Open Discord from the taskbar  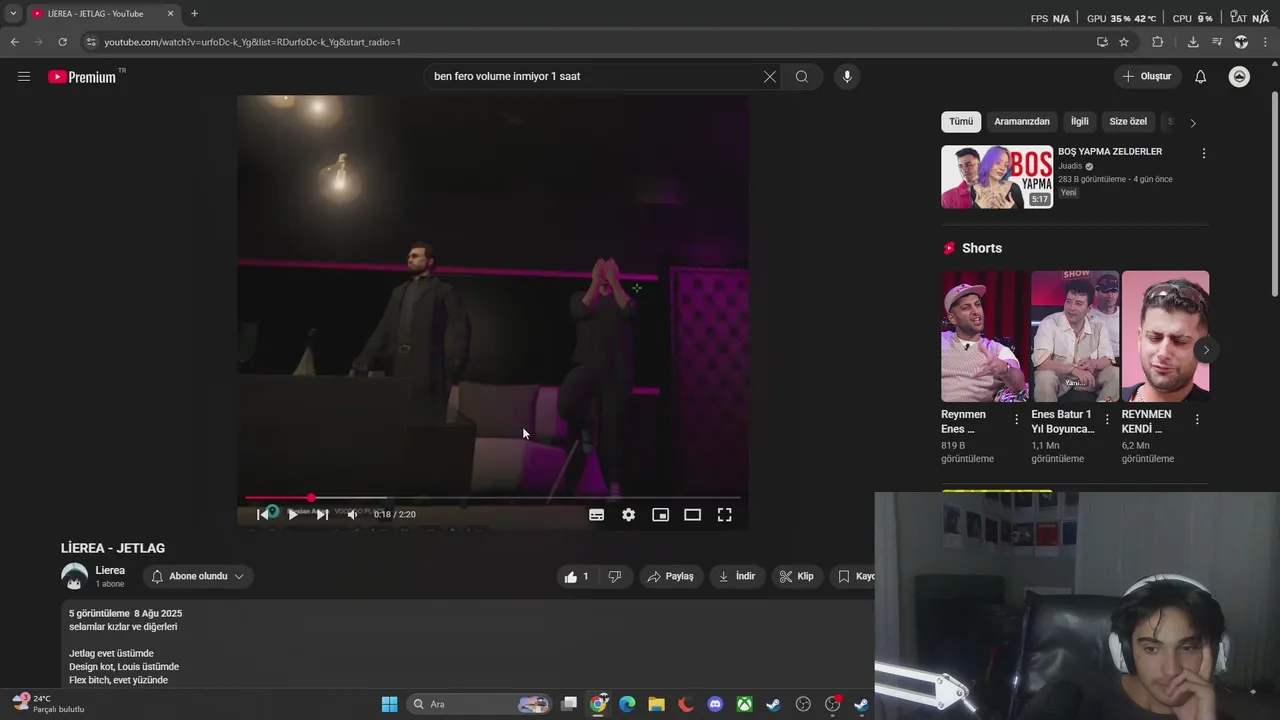tap(715, 704)
